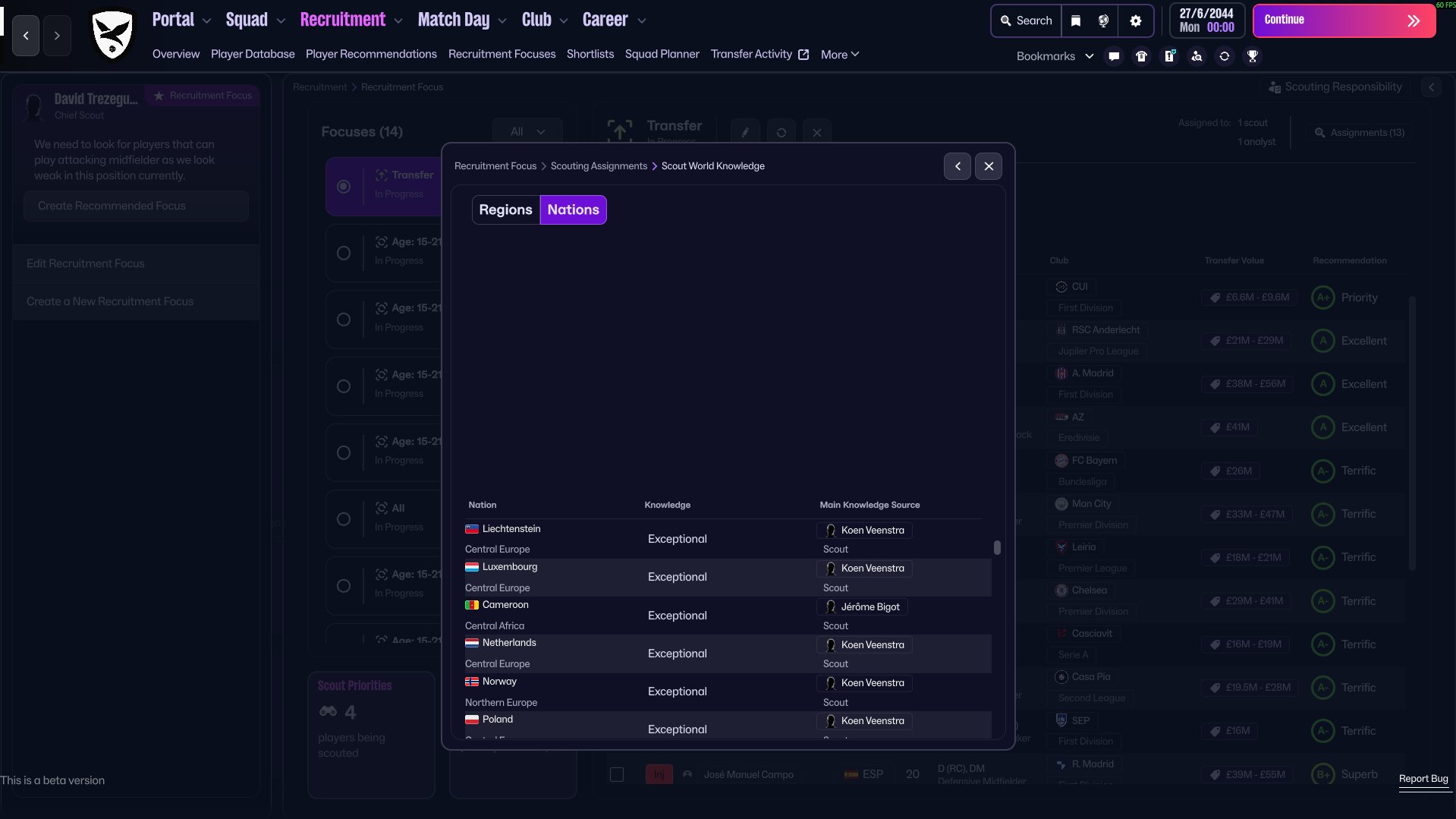The image size is (1456, 819).
Task: Click the Report Bug link
Action: tap(1423, 779)
